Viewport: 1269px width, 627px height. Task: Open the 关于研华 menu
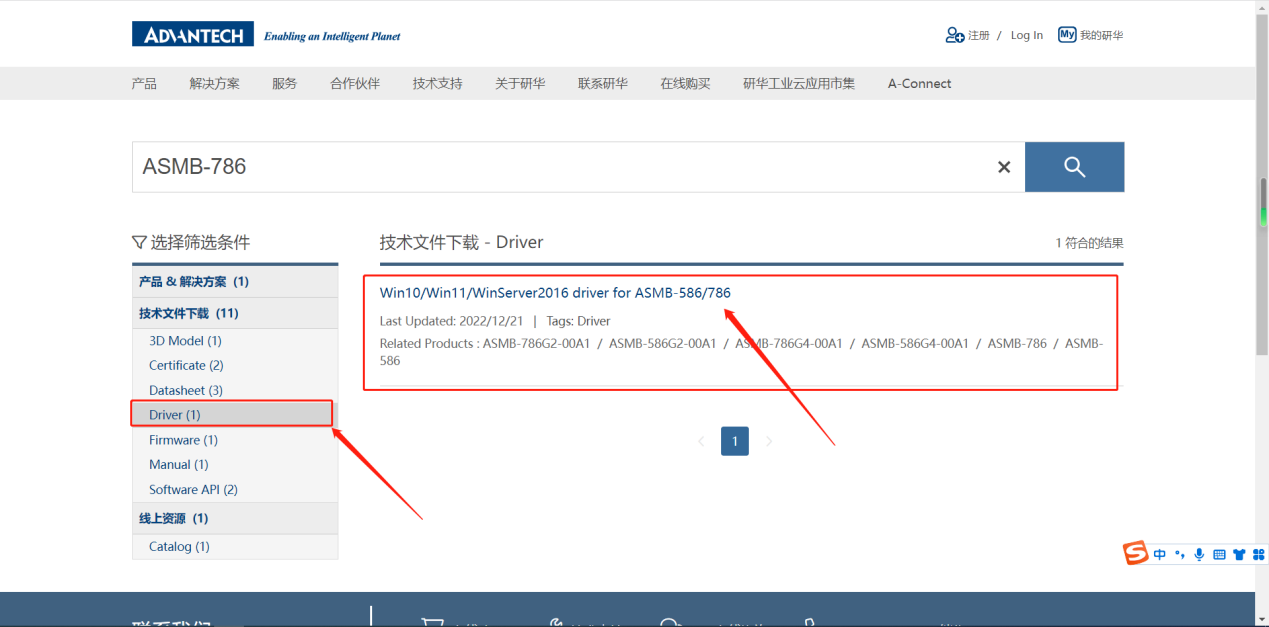(x=520, y=84)
